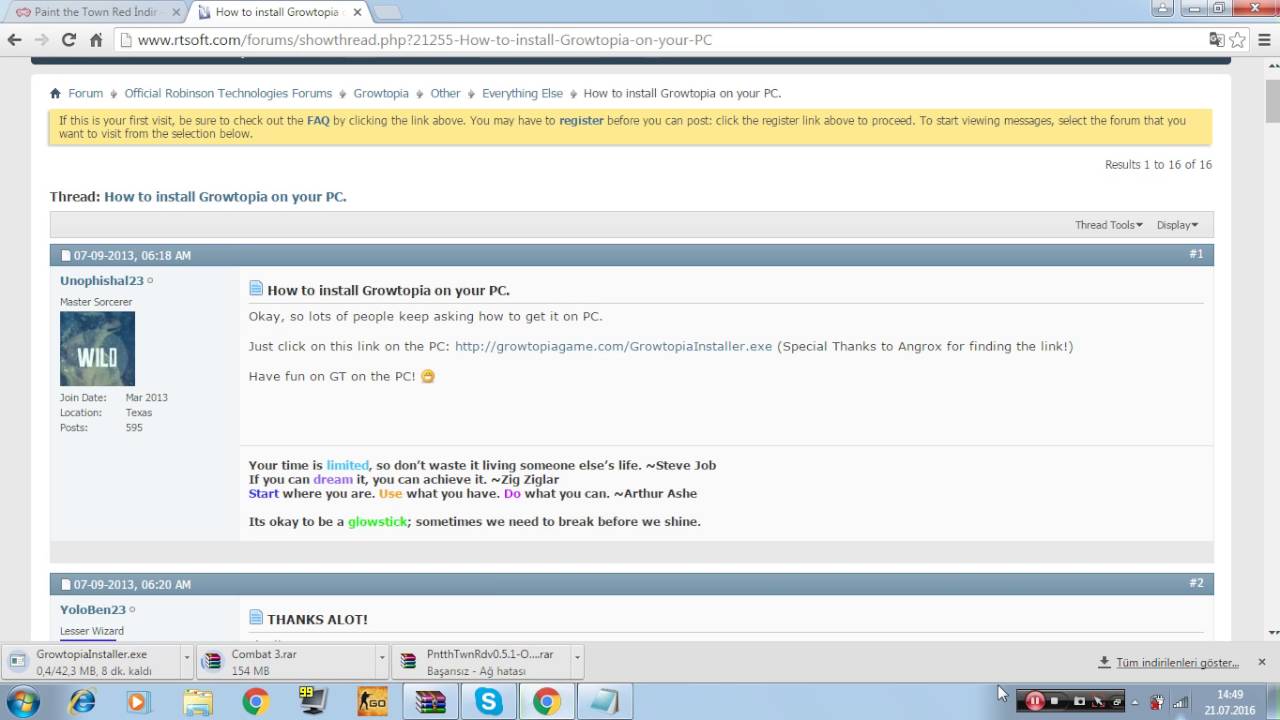Click the address bar URL field

click(660, 40)
